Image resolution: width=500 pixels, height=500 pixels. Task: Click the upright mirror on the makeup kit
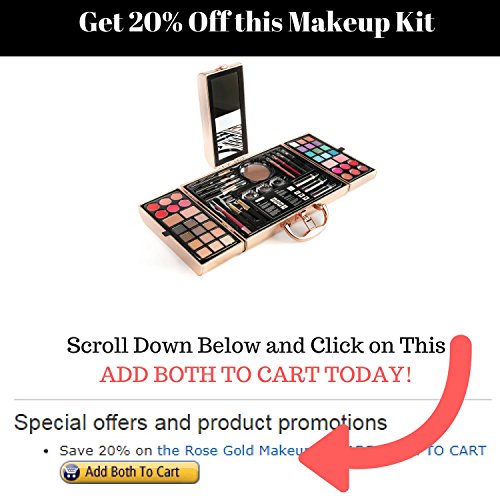pos(223,115)
